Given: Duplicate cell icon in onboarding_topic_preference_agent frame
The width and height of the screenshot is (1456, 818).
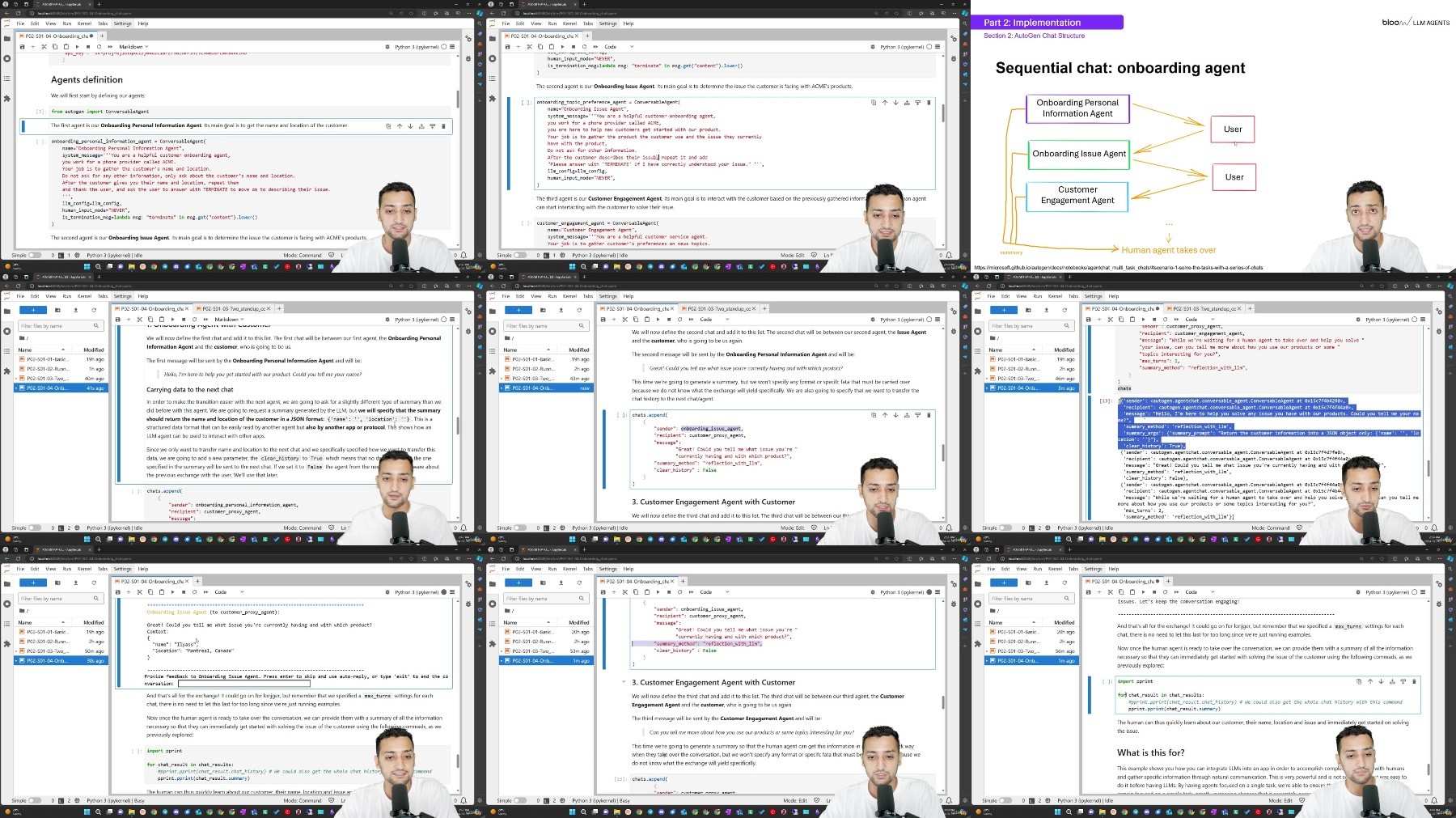Looking at the screenshot, I should (x=874, y=103).
